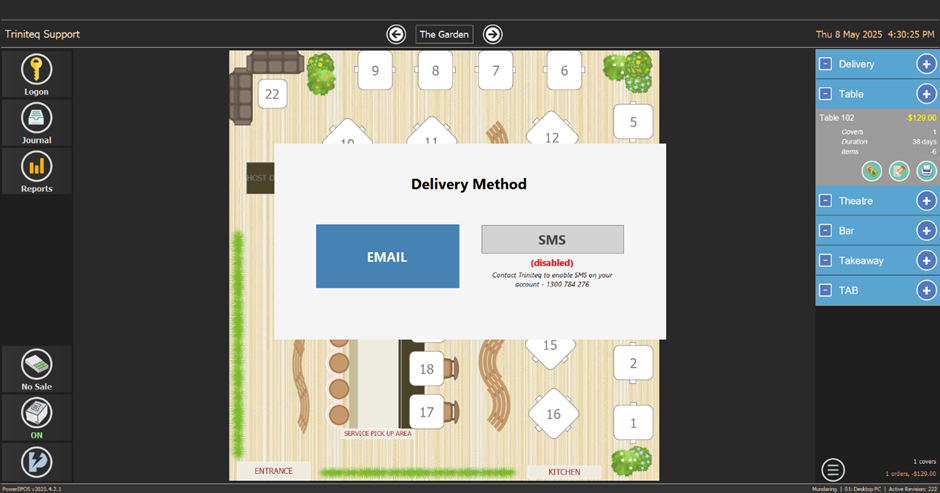
Task: Open the hamburger menu icon at bottom right
Action: point(833,470)
